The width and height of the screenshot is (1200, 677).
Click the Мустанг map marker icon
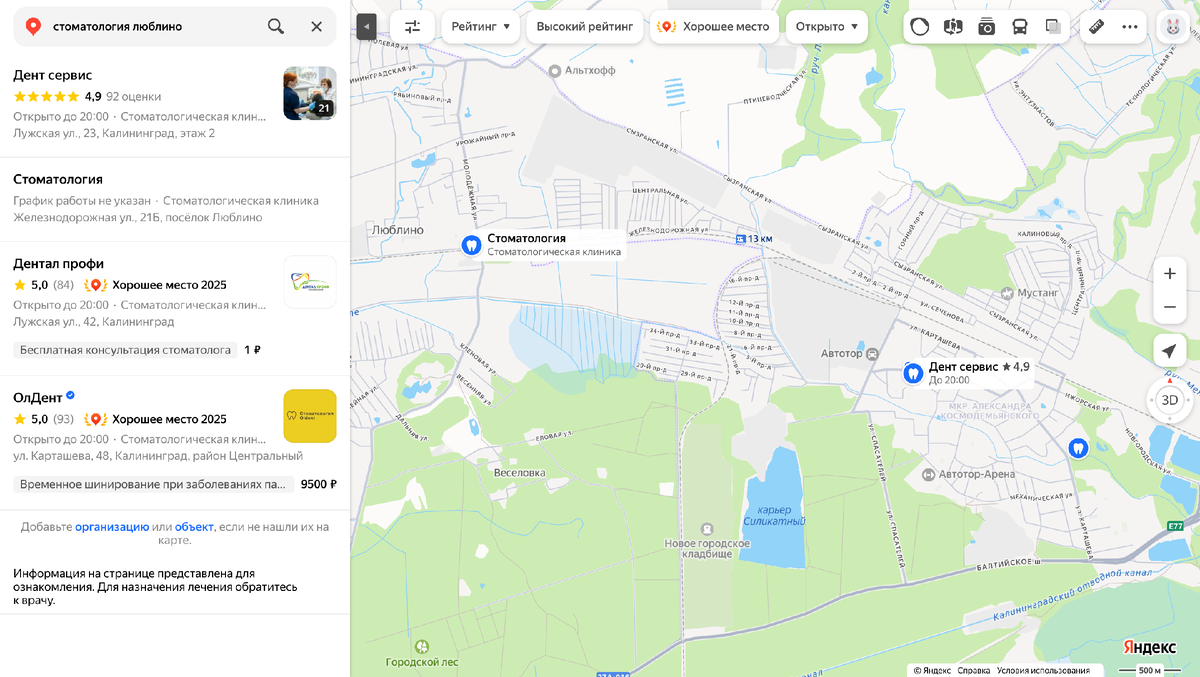[1008, 293]
